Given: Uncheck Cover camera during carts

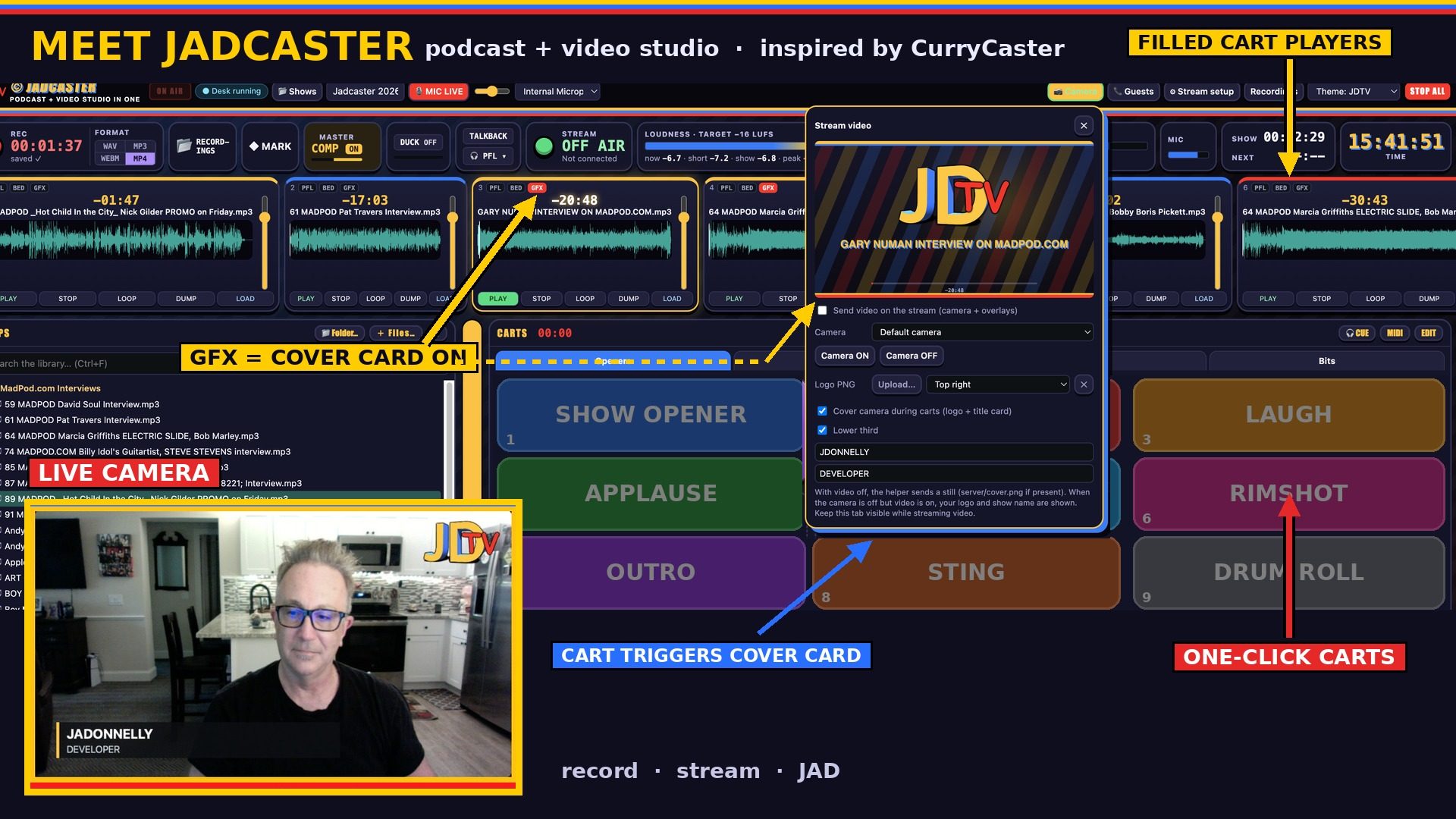Looking at the screenshot, I should click(822, 411).
